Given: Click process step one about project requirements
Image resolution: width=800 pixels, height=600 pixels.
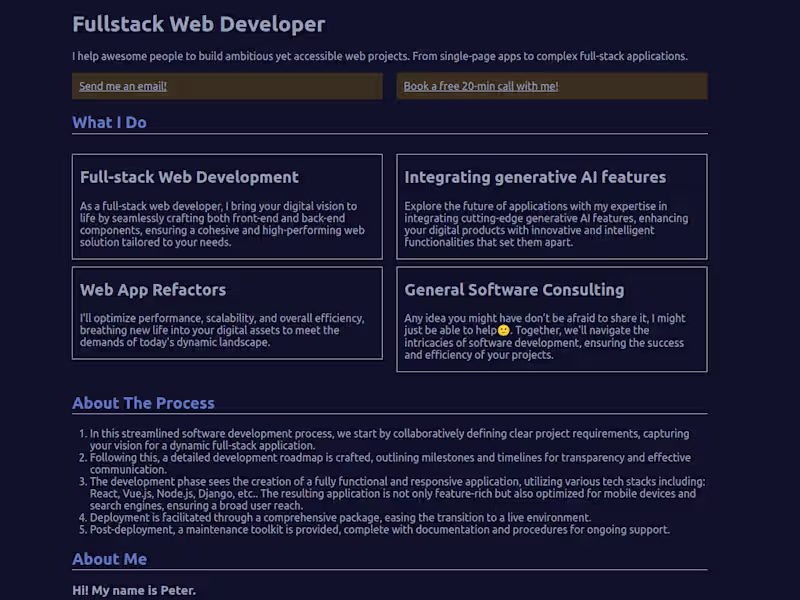Looking at the screenshot, I should click(390, 439).
